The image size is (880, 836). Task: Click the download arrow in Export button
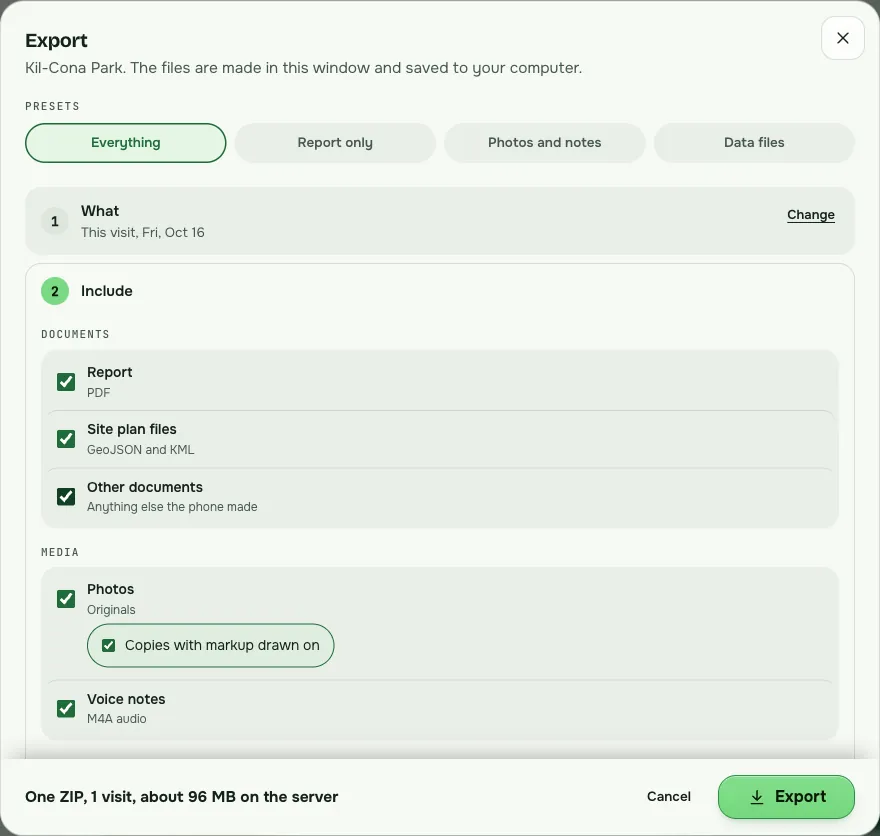coord(757,797)
